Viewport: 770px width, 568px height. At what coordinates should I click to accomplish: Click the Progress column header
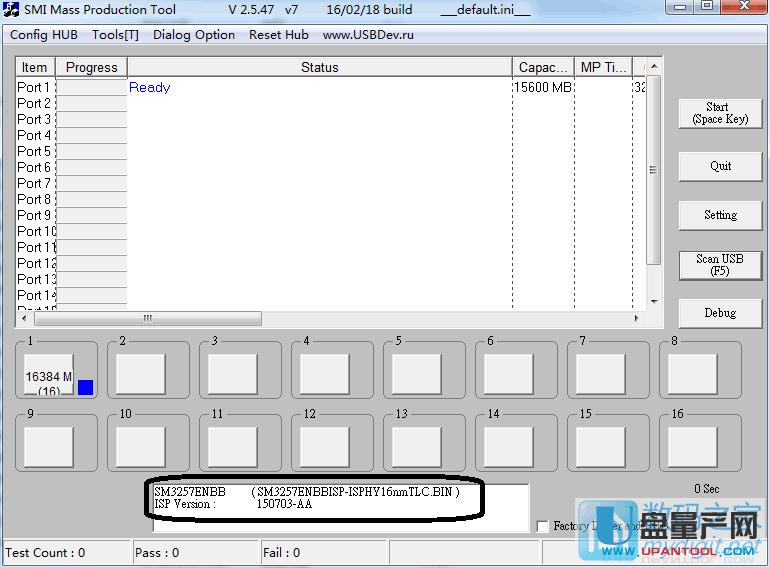[91, 67]
